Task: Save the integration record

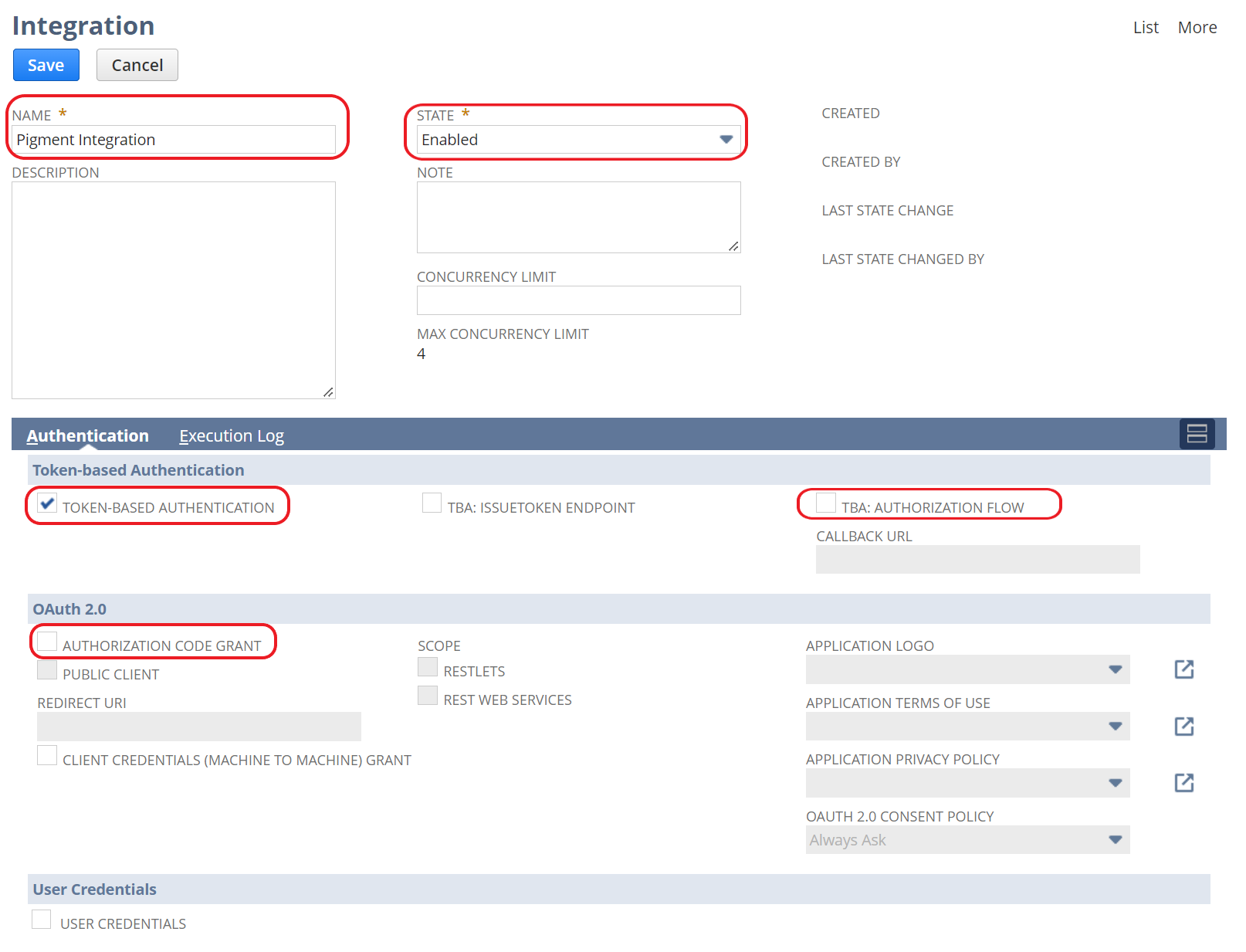Action: [x=46, y=65]
